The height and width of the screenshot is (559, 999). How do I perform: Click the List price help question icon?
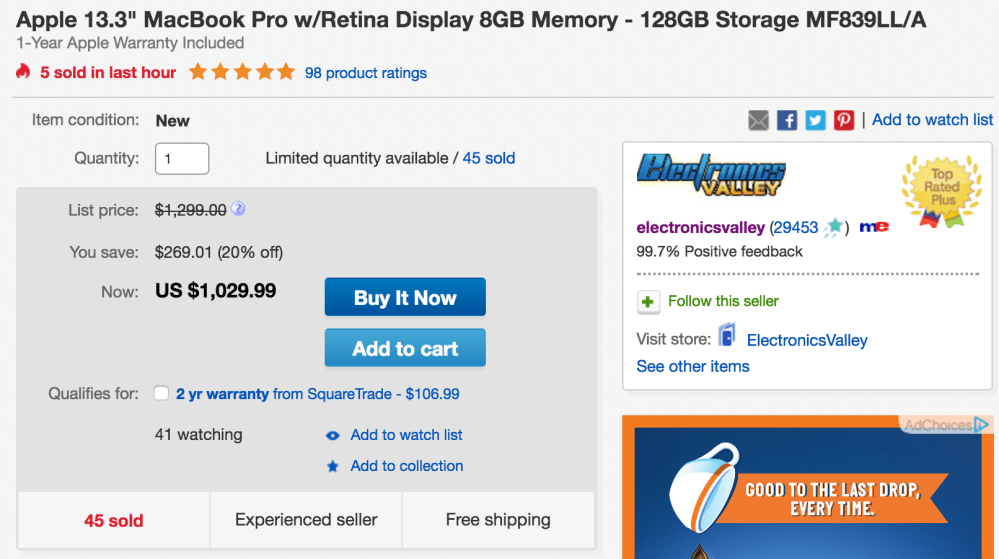(x=238, y=210)
